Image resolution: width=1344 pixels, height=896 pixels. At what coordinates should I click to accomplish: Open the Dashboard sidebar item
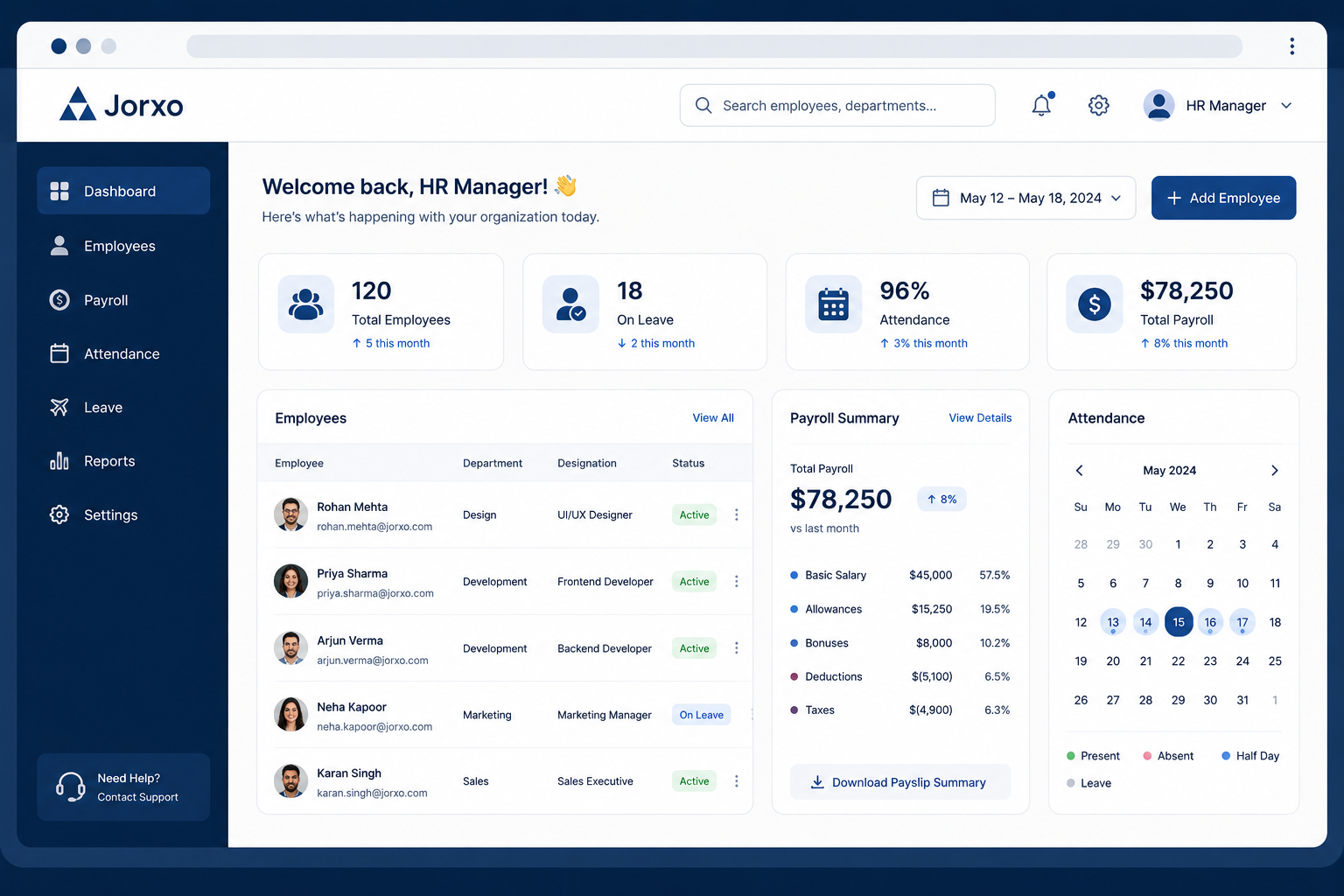click(123, 191)
